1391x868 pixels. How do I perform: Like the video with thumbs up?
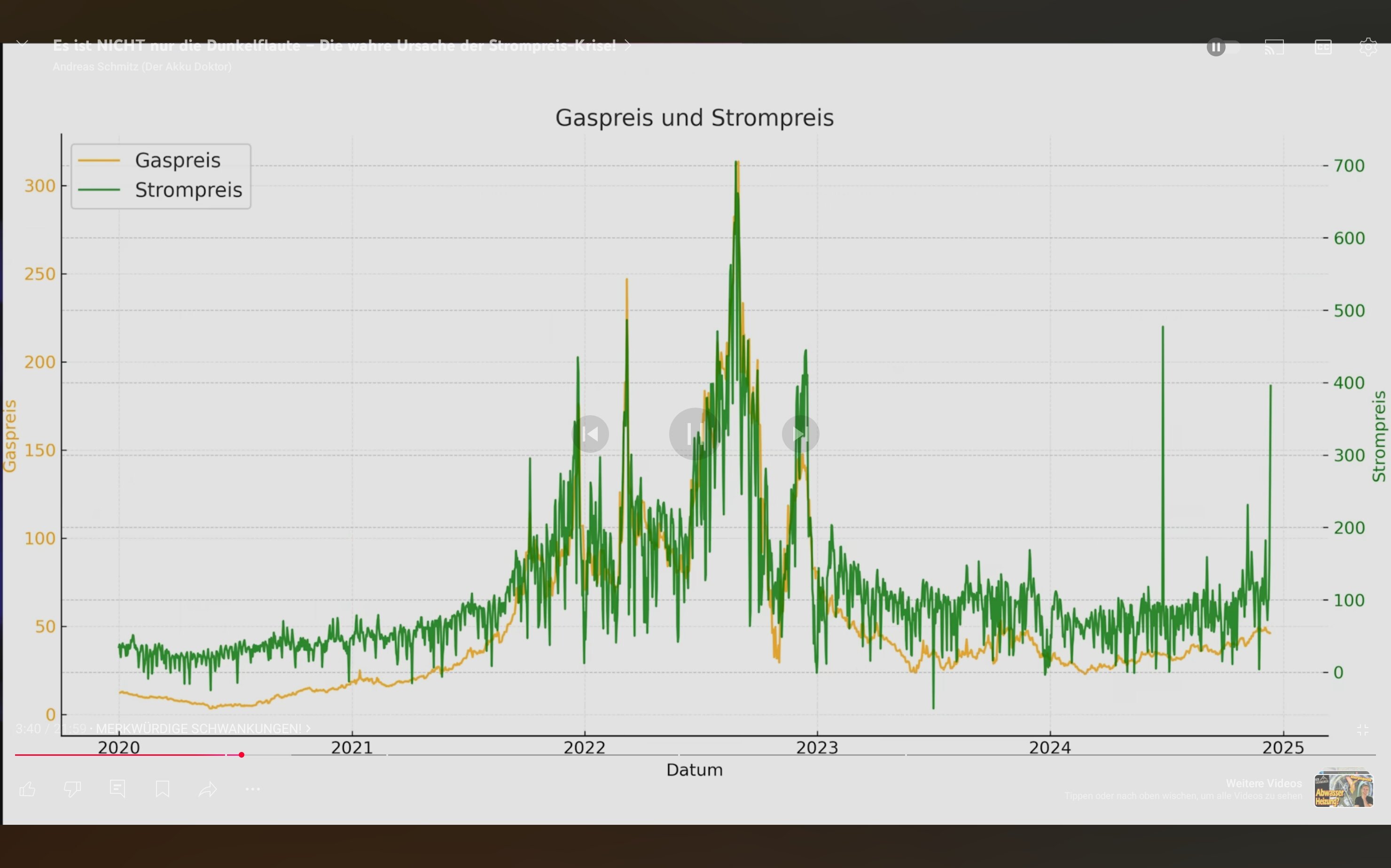click(28, 790)
